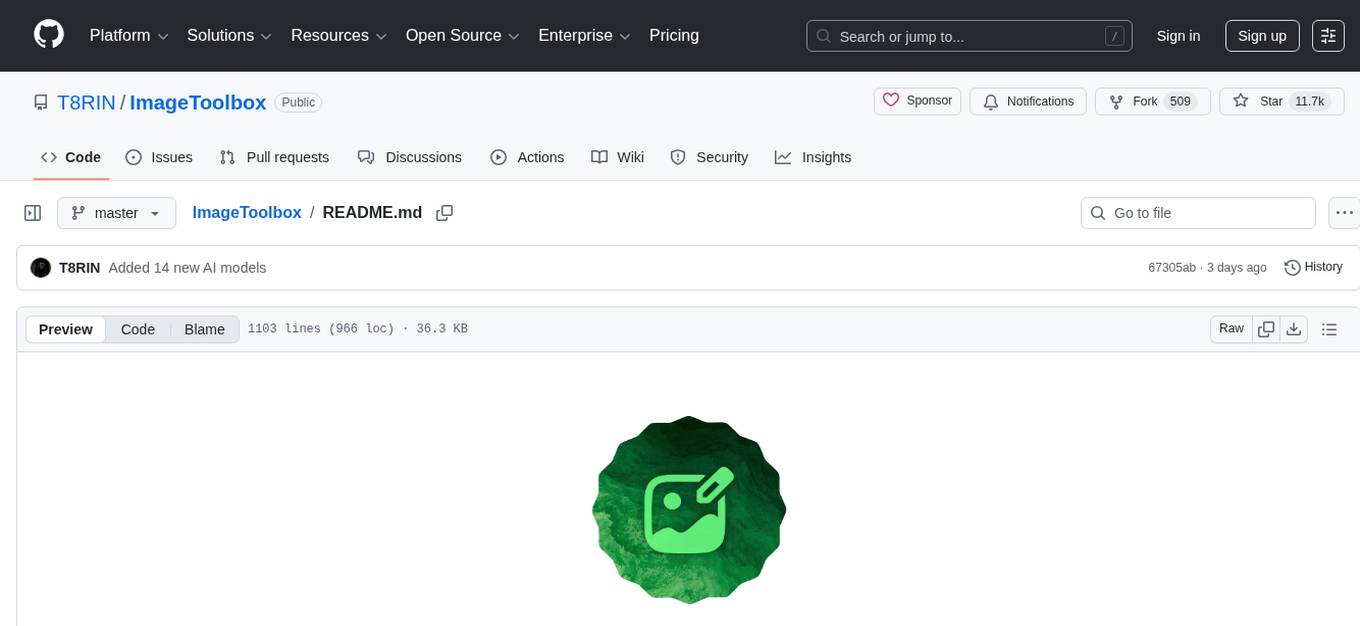Open GitHub homepage via logo

[48, 35]
